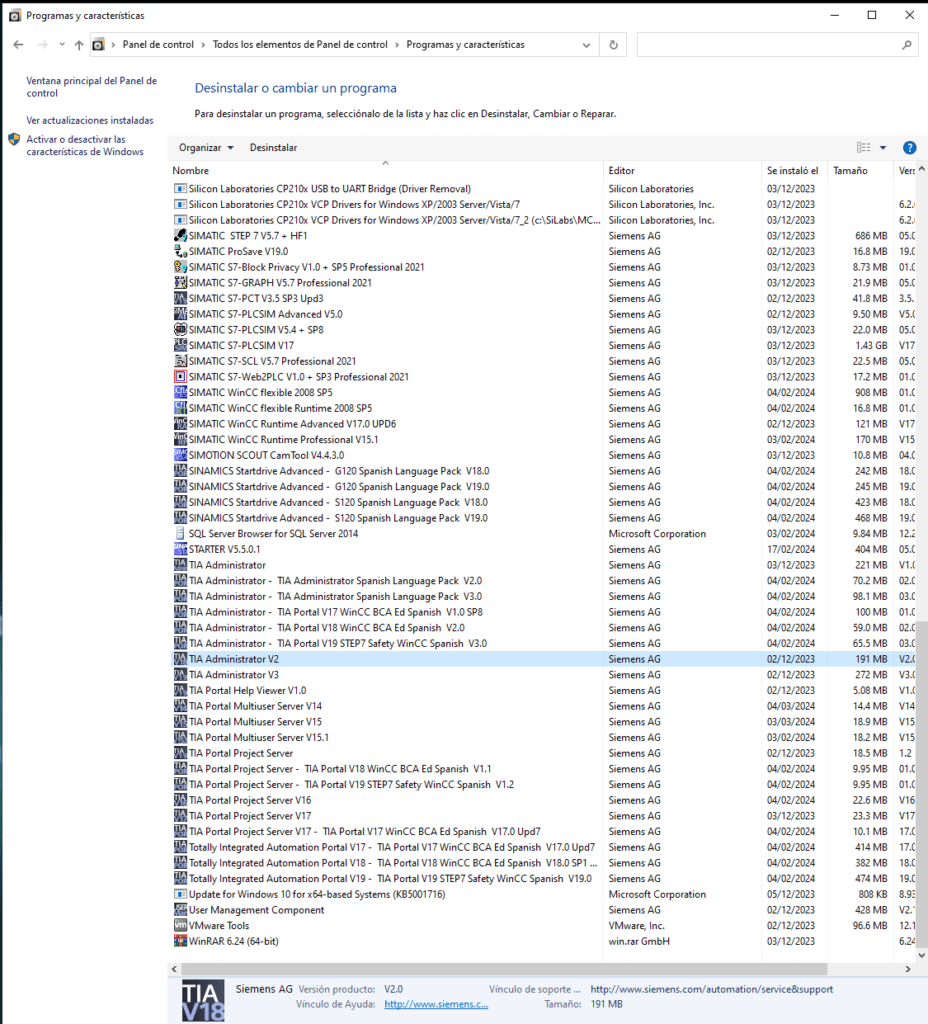Click the TIA V18 details pane logo
The height and width of the screenshot is (1024, 928).
tap(203, 1000)
